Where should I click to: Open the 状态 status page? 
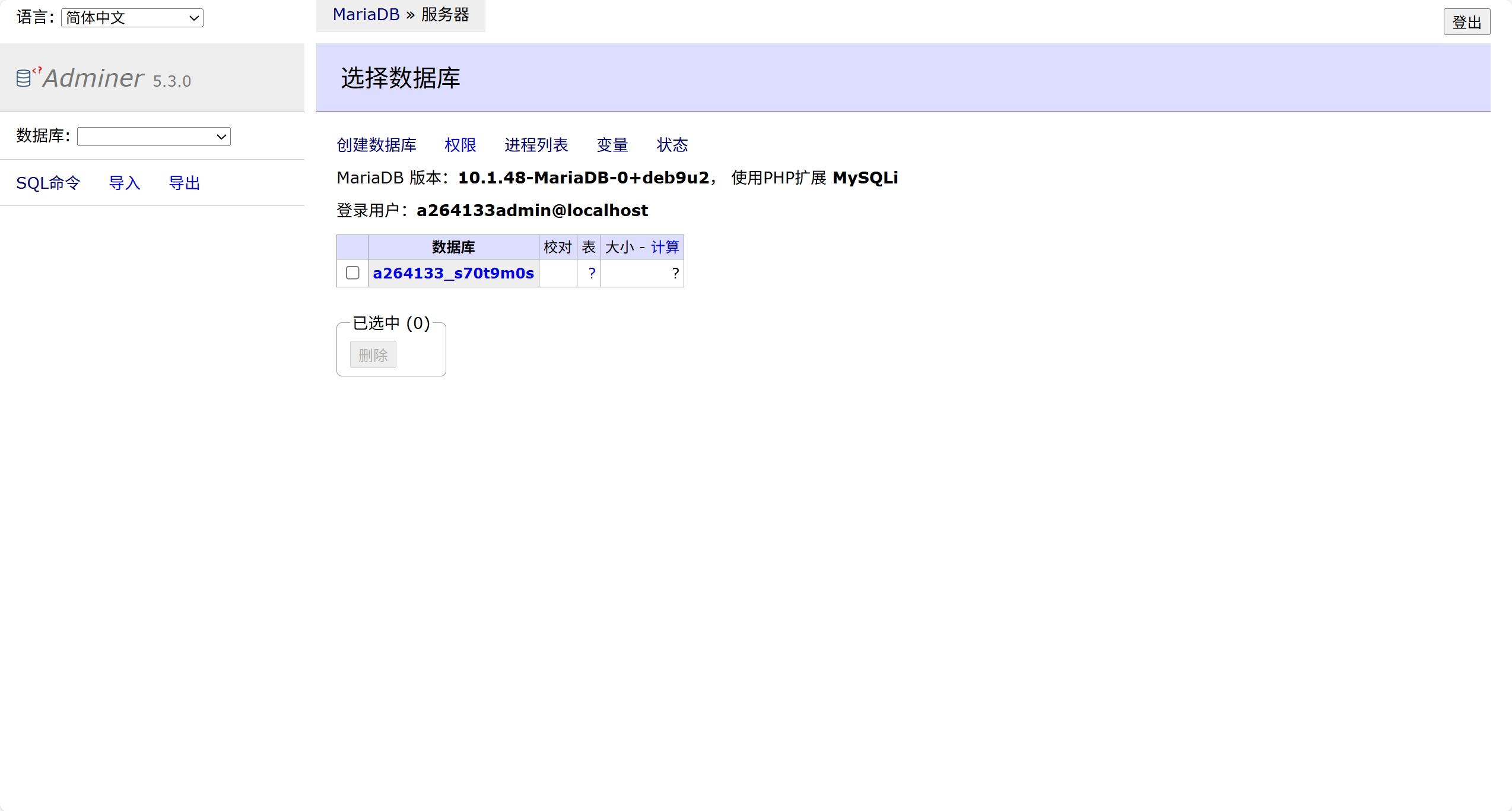672,145
